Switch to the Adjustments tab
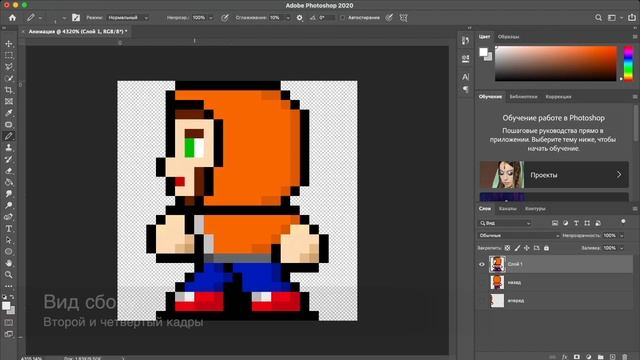Screen dimensions: 640x360 point(558,97)
